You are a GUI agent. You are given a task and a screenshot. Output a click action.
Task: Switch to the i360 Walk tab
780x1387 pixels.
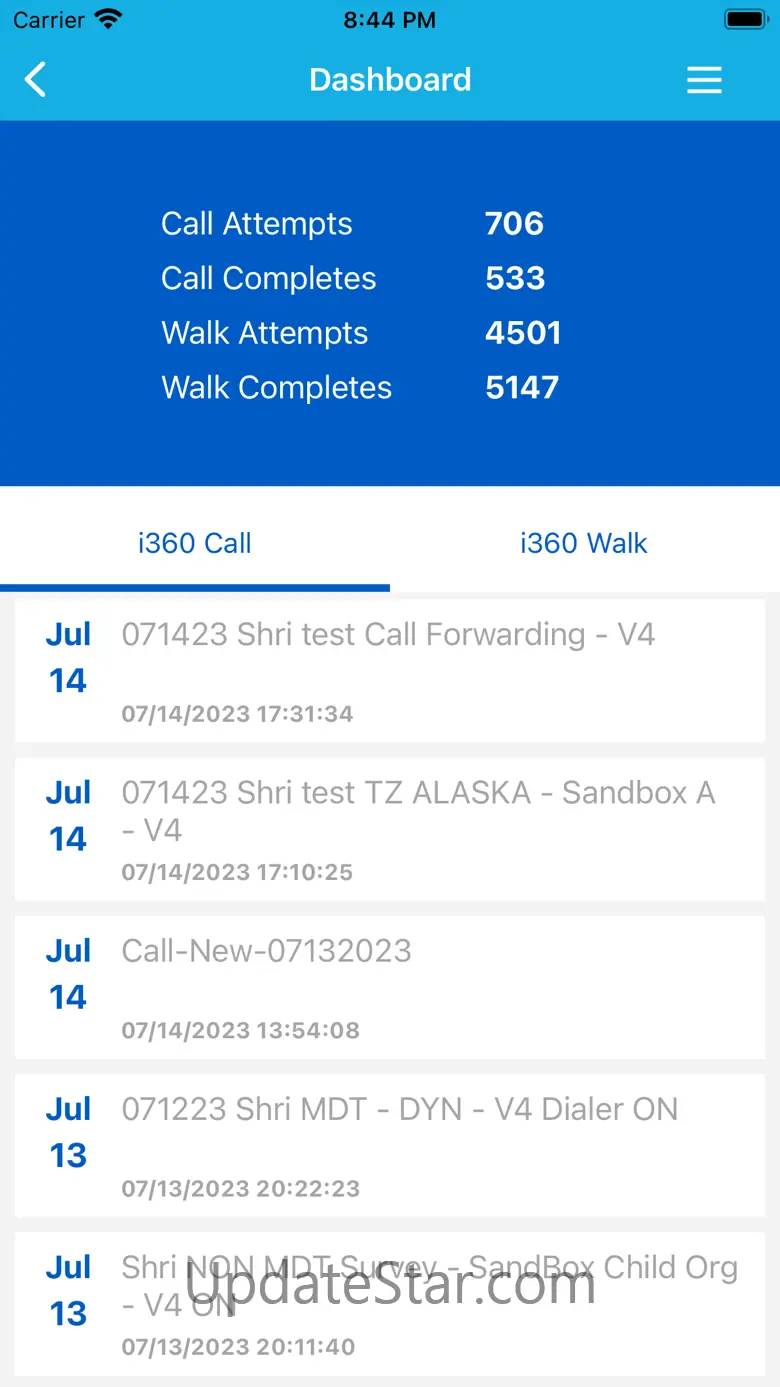[584, 544]
